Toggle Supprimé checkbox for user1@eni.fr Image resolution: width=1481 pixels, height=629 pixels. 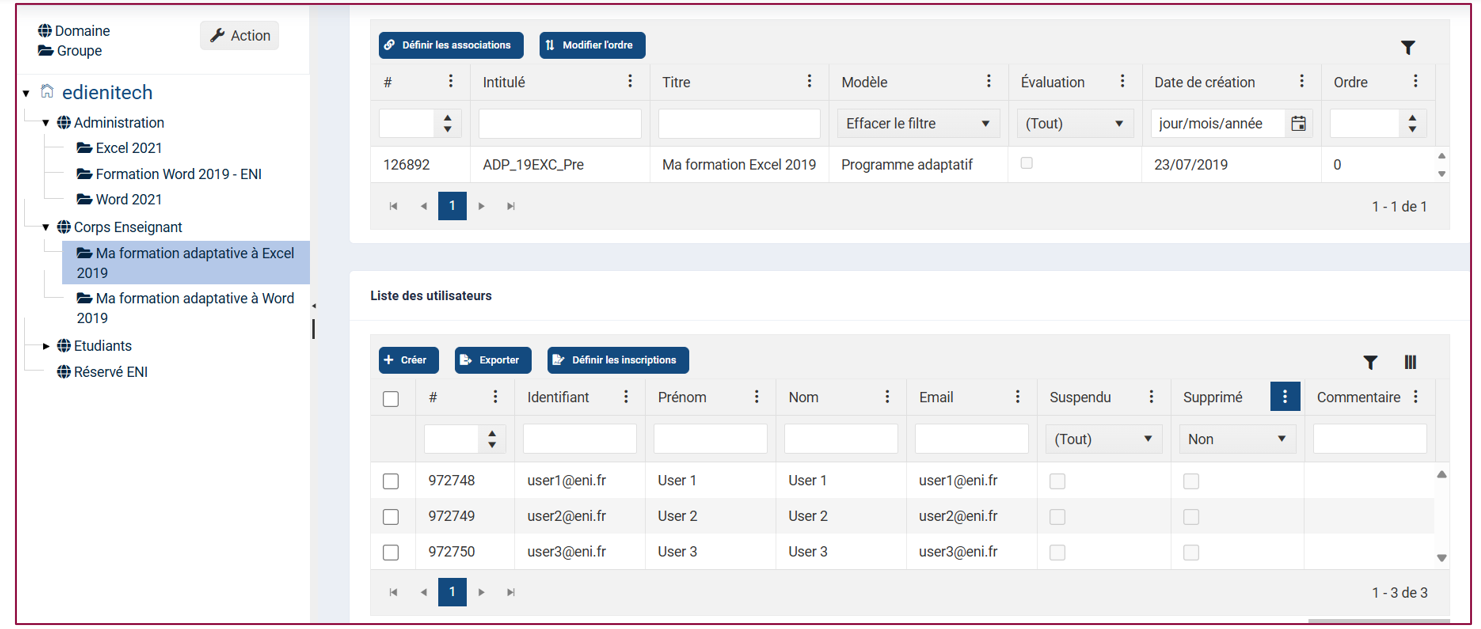coord(1191,481)
